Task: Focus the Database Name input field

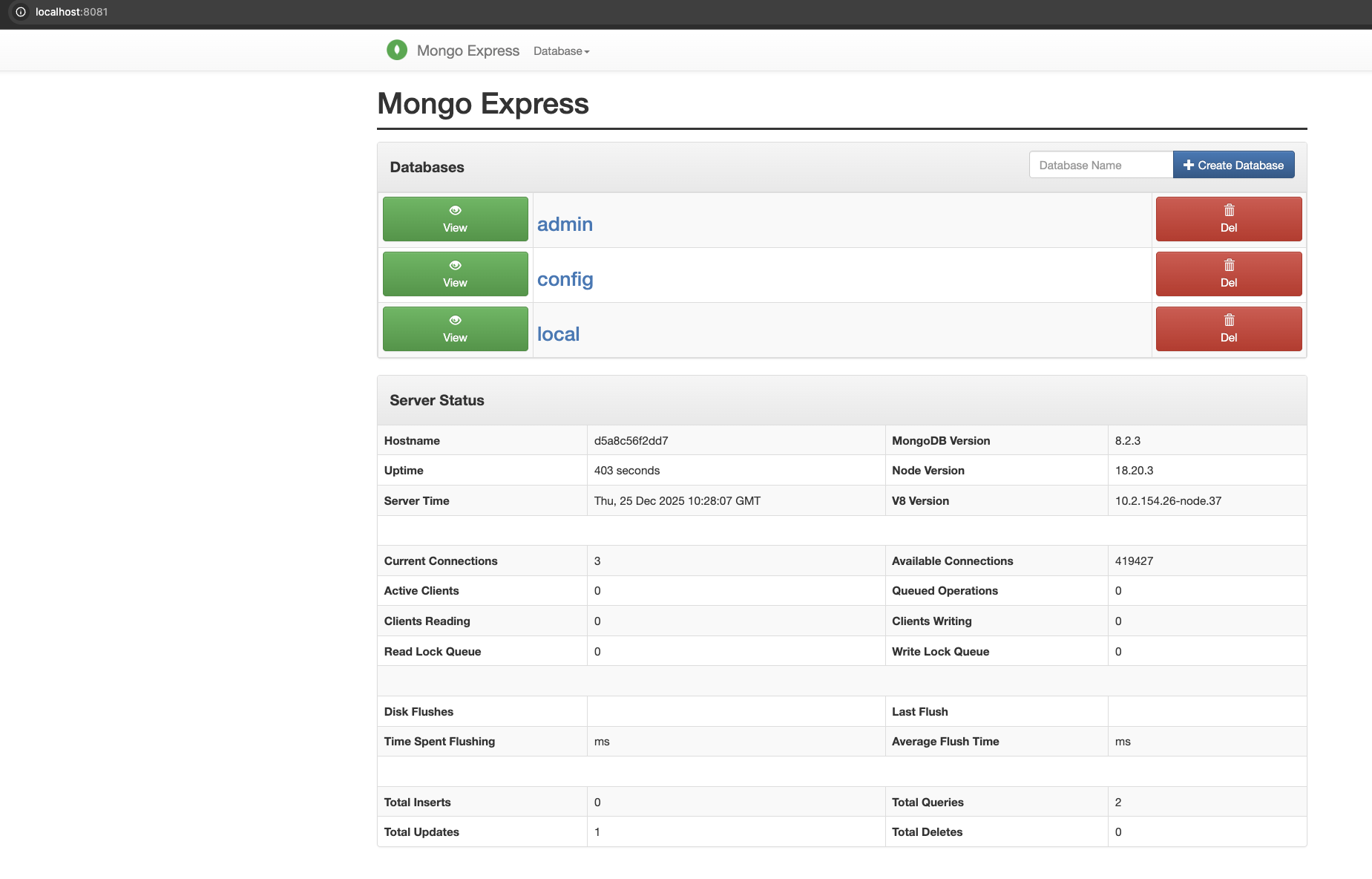Action: click(1100, 166)
